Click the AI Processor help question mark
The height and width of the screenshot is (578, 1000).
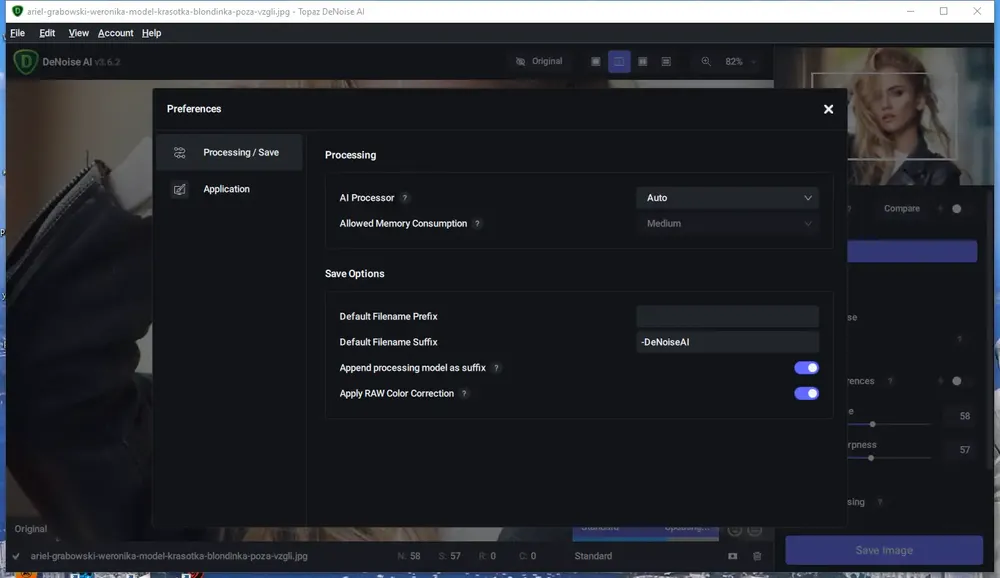click(404, 198)
